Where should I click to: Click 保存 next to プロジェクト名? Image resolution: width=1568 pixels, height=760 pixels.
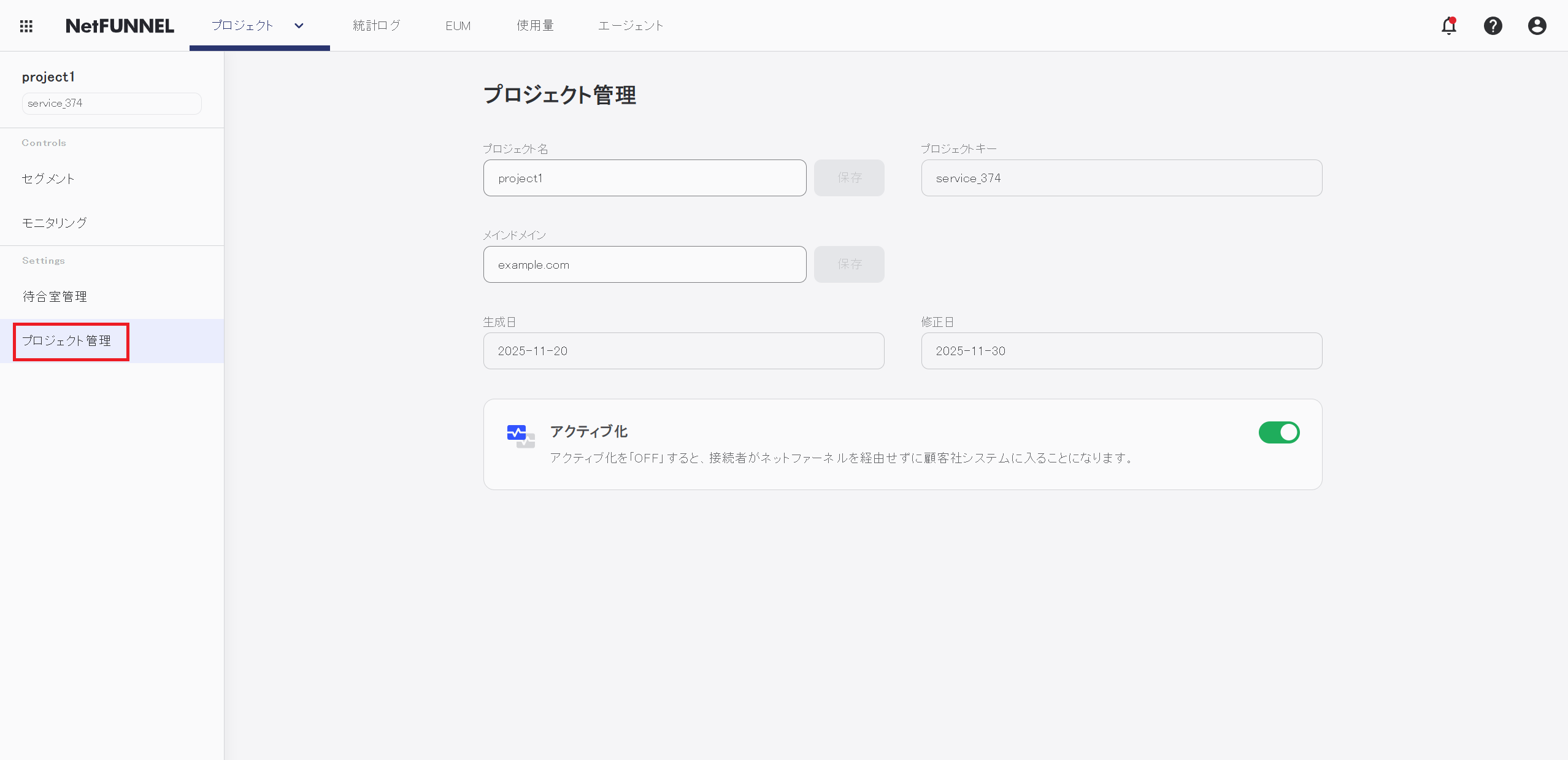[x=849, y=178]
